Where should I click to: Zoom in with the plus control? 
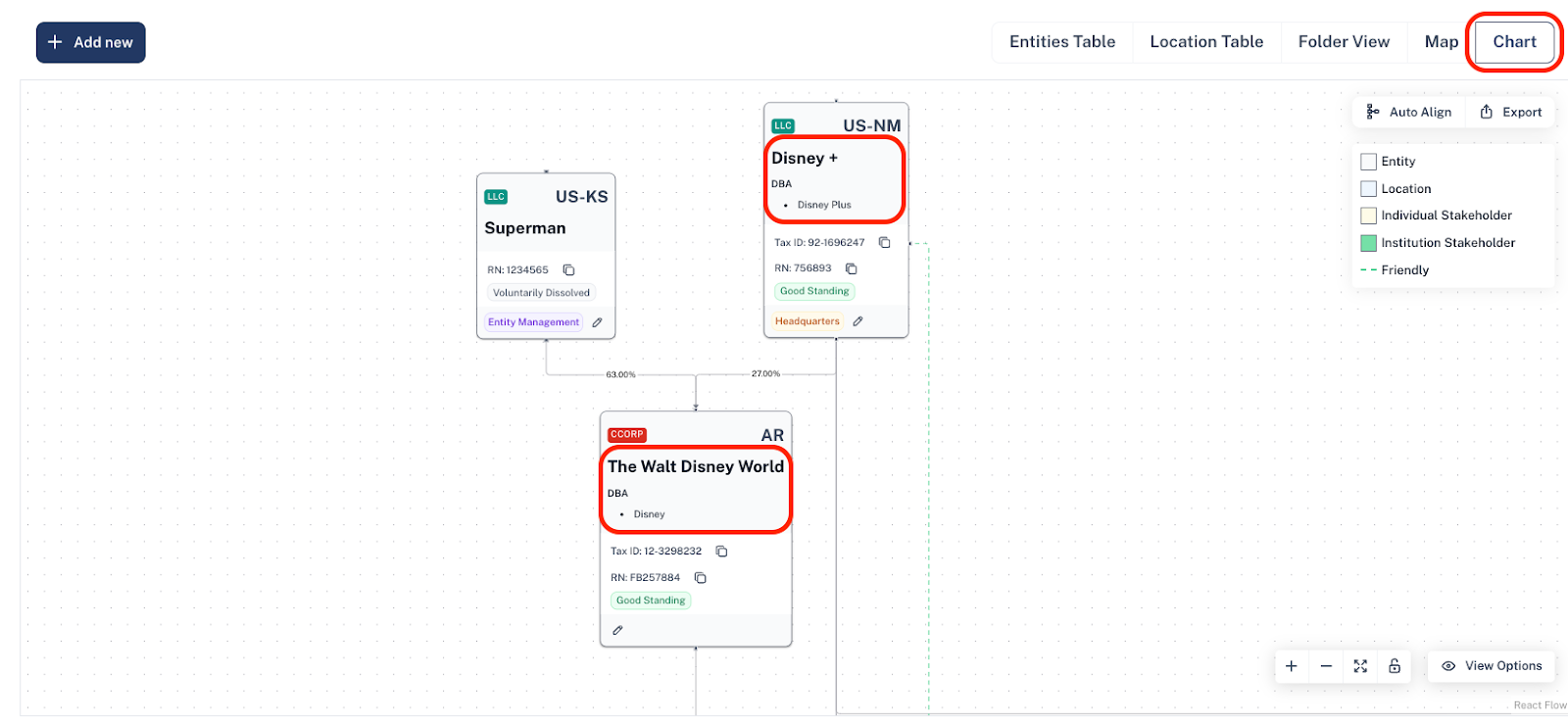(x=1292, y=666)
